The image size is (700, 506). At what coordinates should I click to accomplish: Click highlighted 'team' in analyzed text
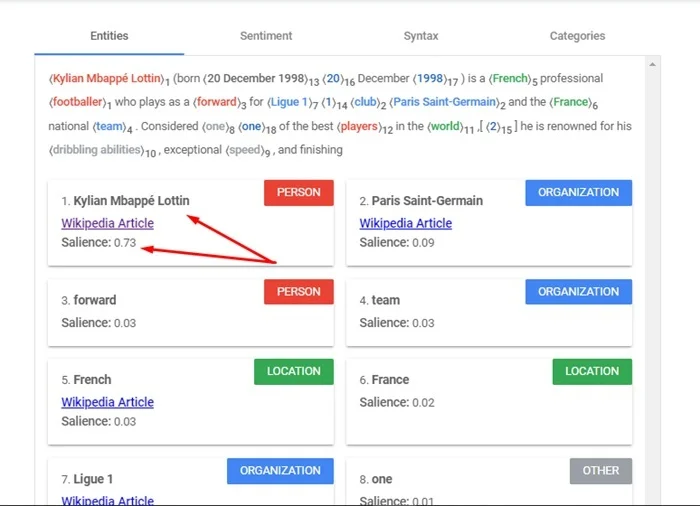109,126
